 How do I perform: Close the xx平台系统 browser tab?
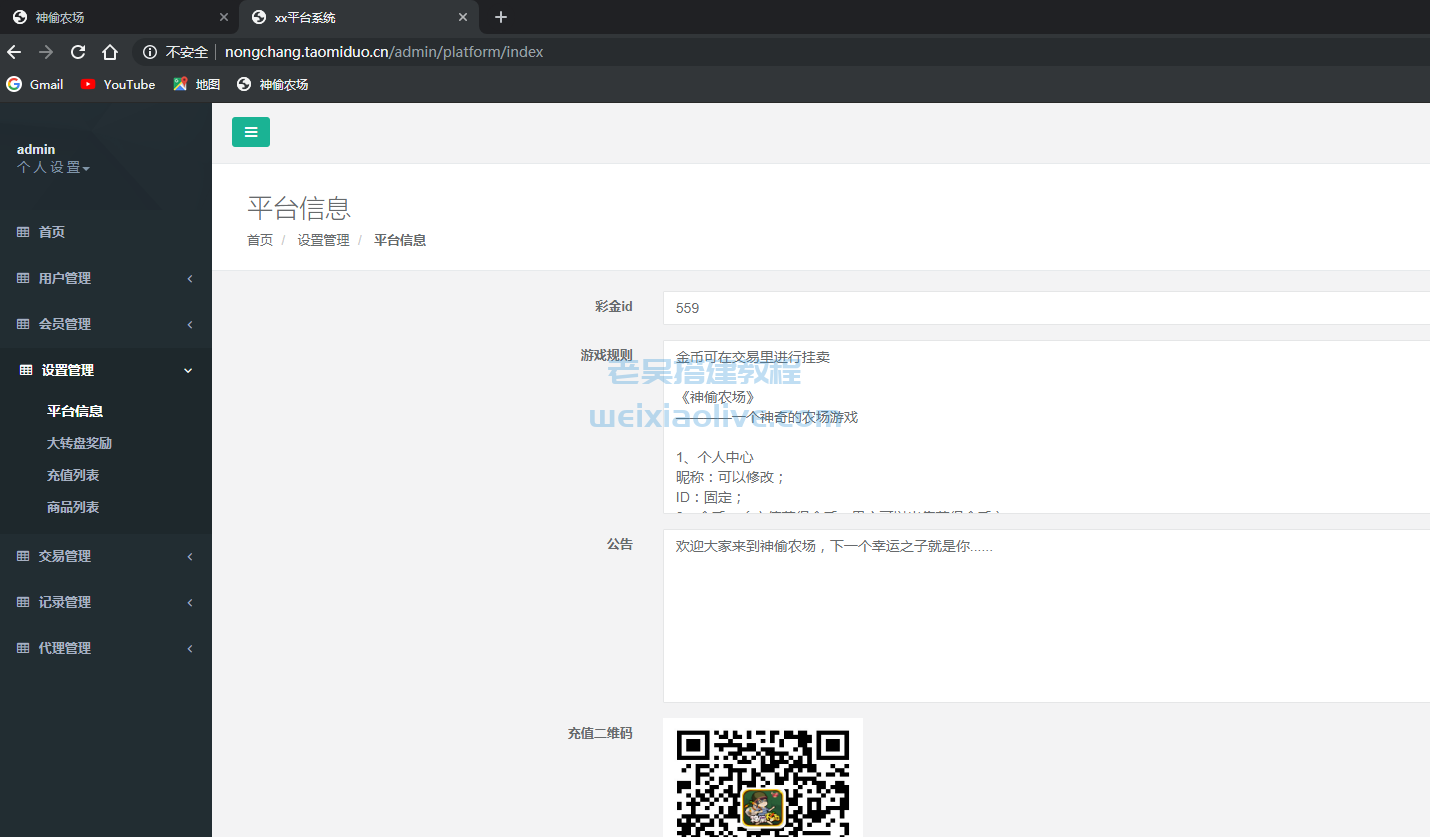463,17
